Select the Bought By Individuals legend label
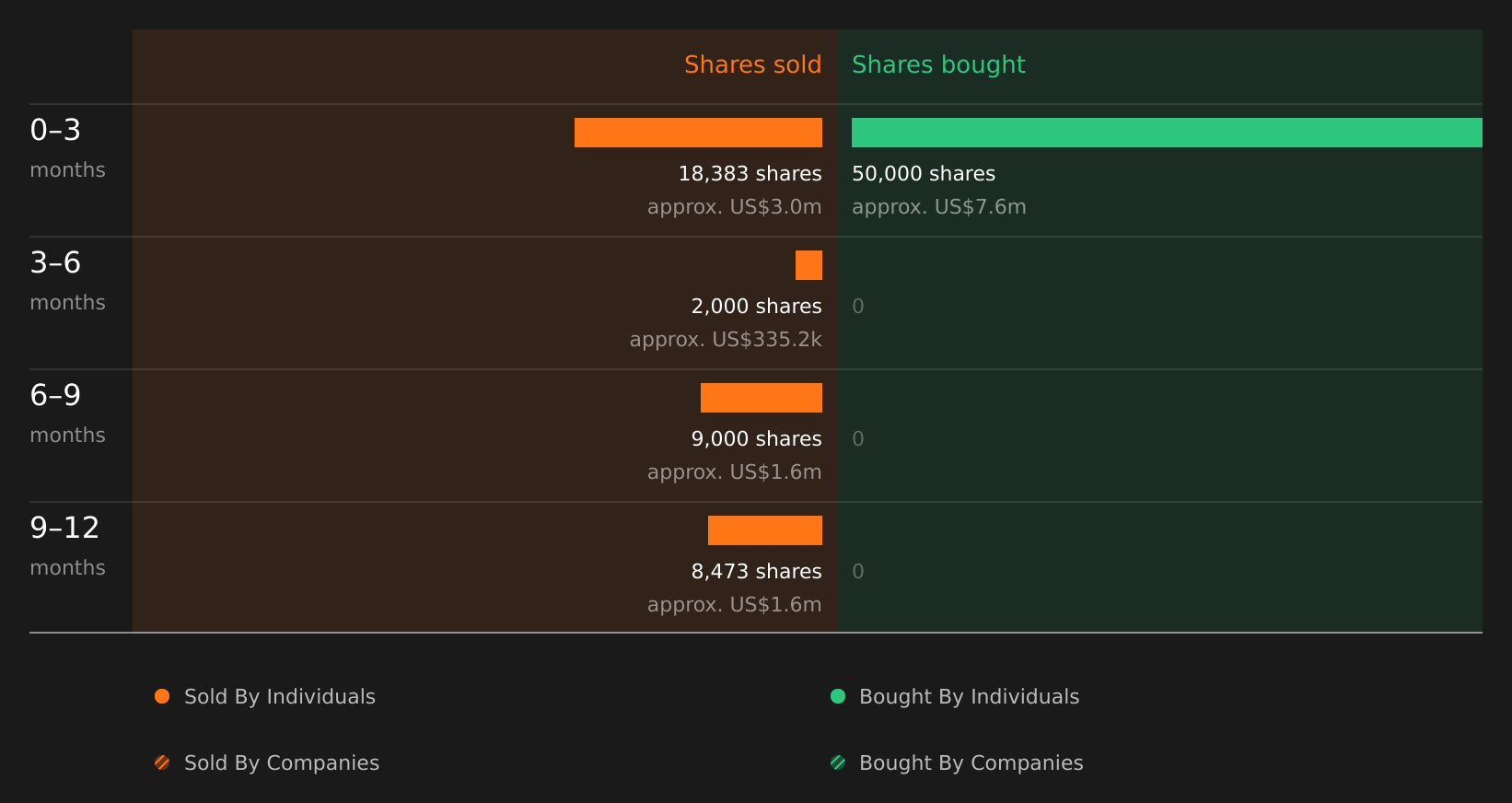The height and width of the screenshot is (803, 1512). click(970, 697)
